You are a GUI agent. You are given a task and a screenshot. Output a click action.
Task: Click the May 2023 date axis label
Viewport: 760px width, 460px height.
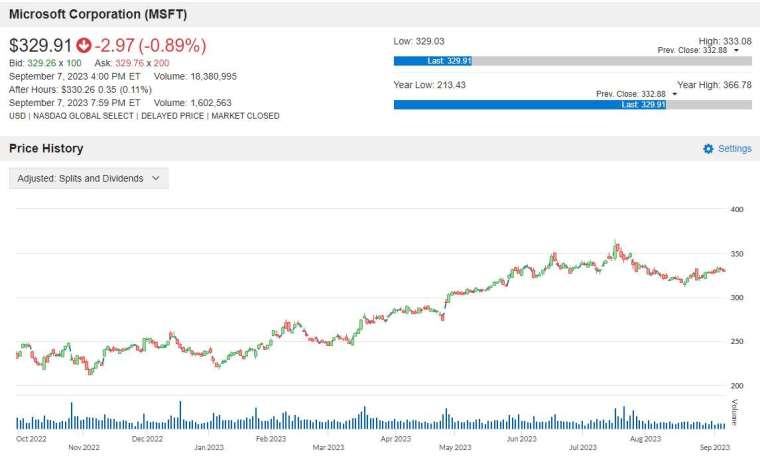click(455, 447)
